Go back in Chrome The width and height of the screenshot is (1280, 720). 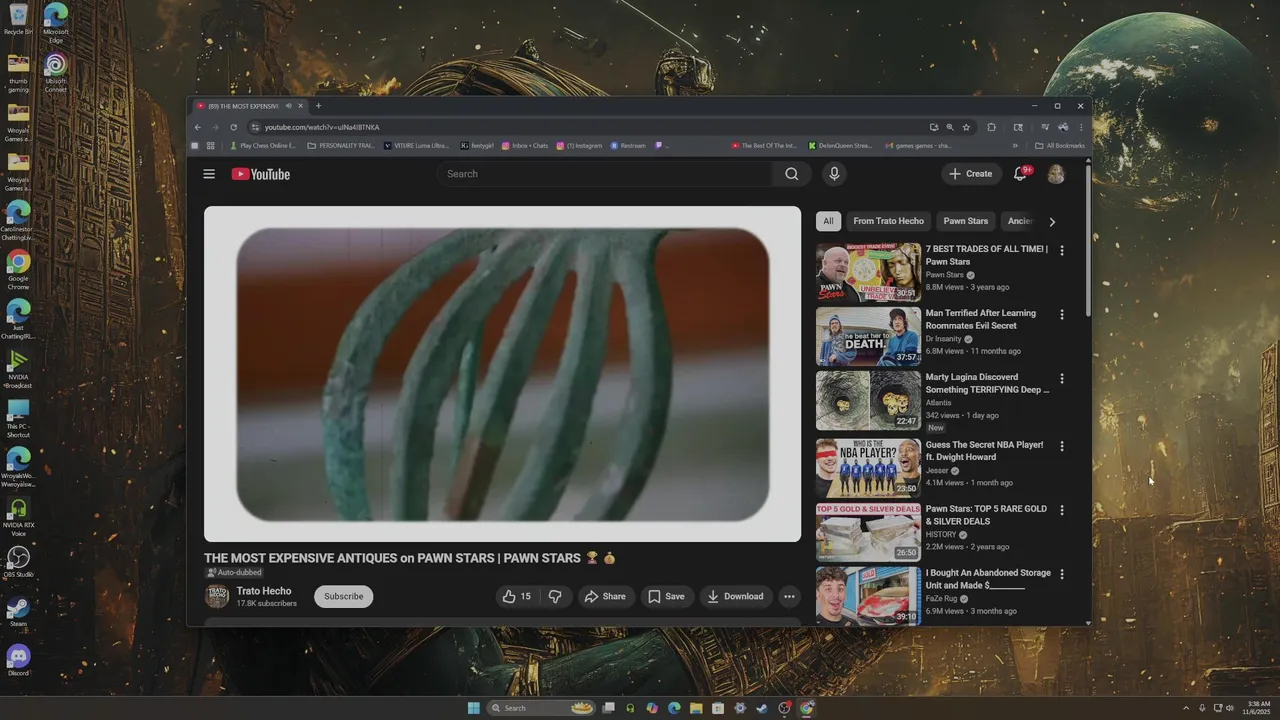197,127
